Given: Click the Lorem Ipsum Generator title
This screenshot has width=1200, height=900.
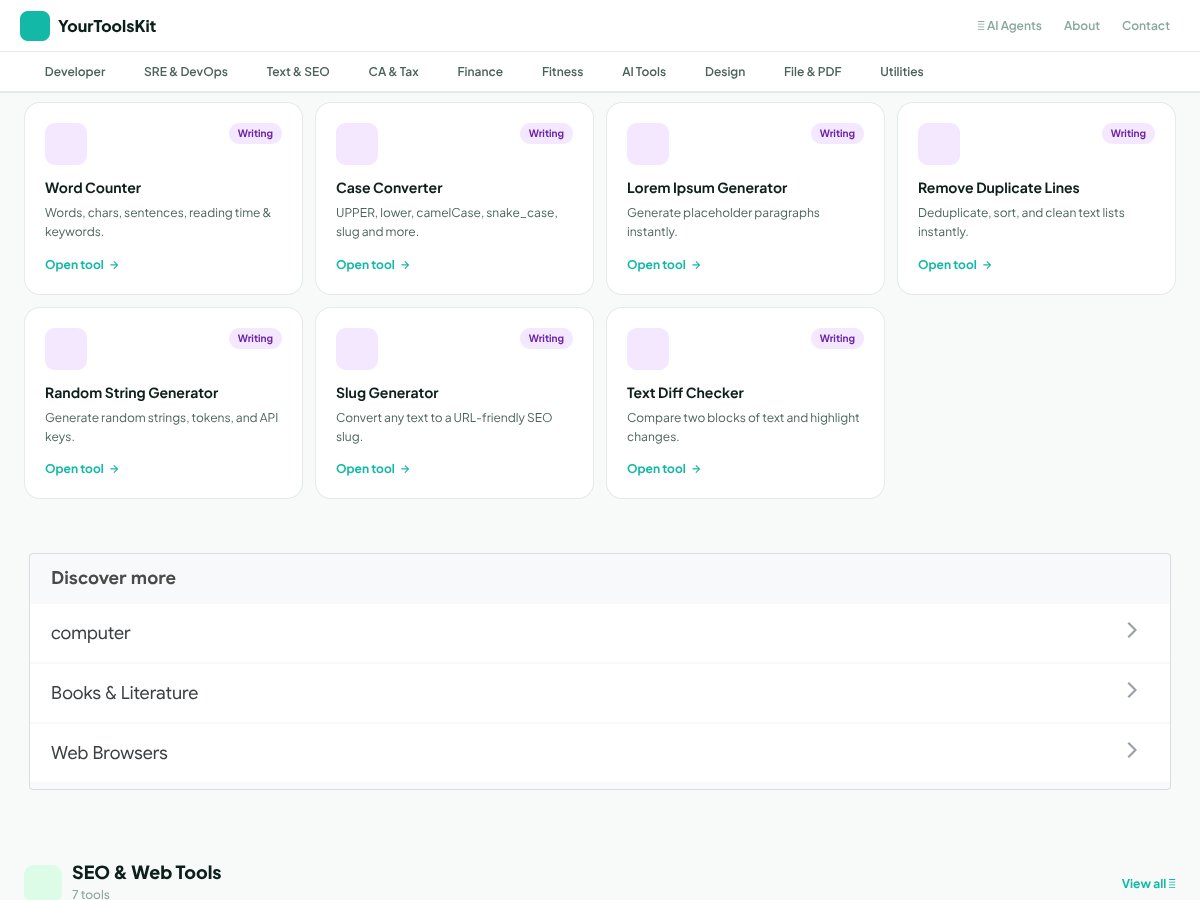Looking at the screenshot, I should point(707,188).
